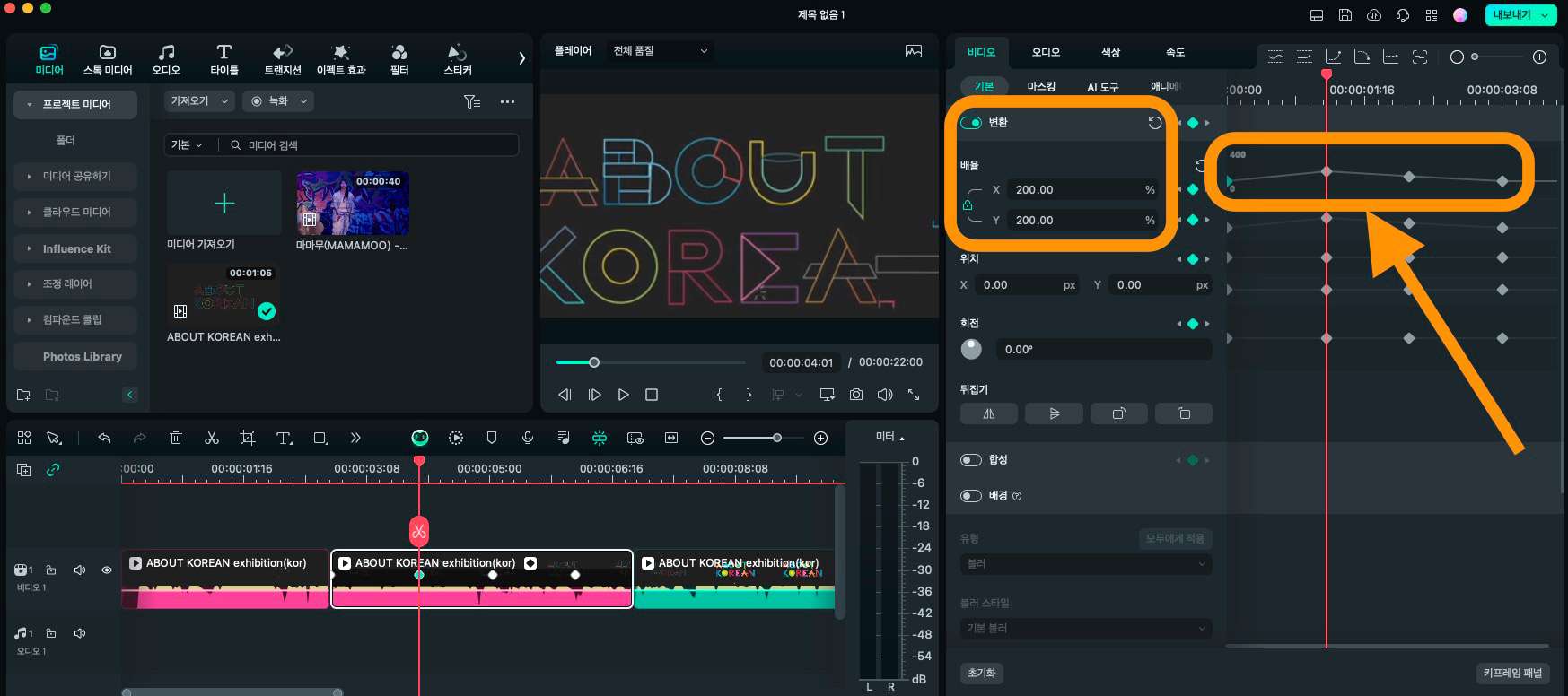The height and width of the screenshot is (696, 1568).
Task: Toggle player volume speaker icon
Action: (x=885, y=395)
